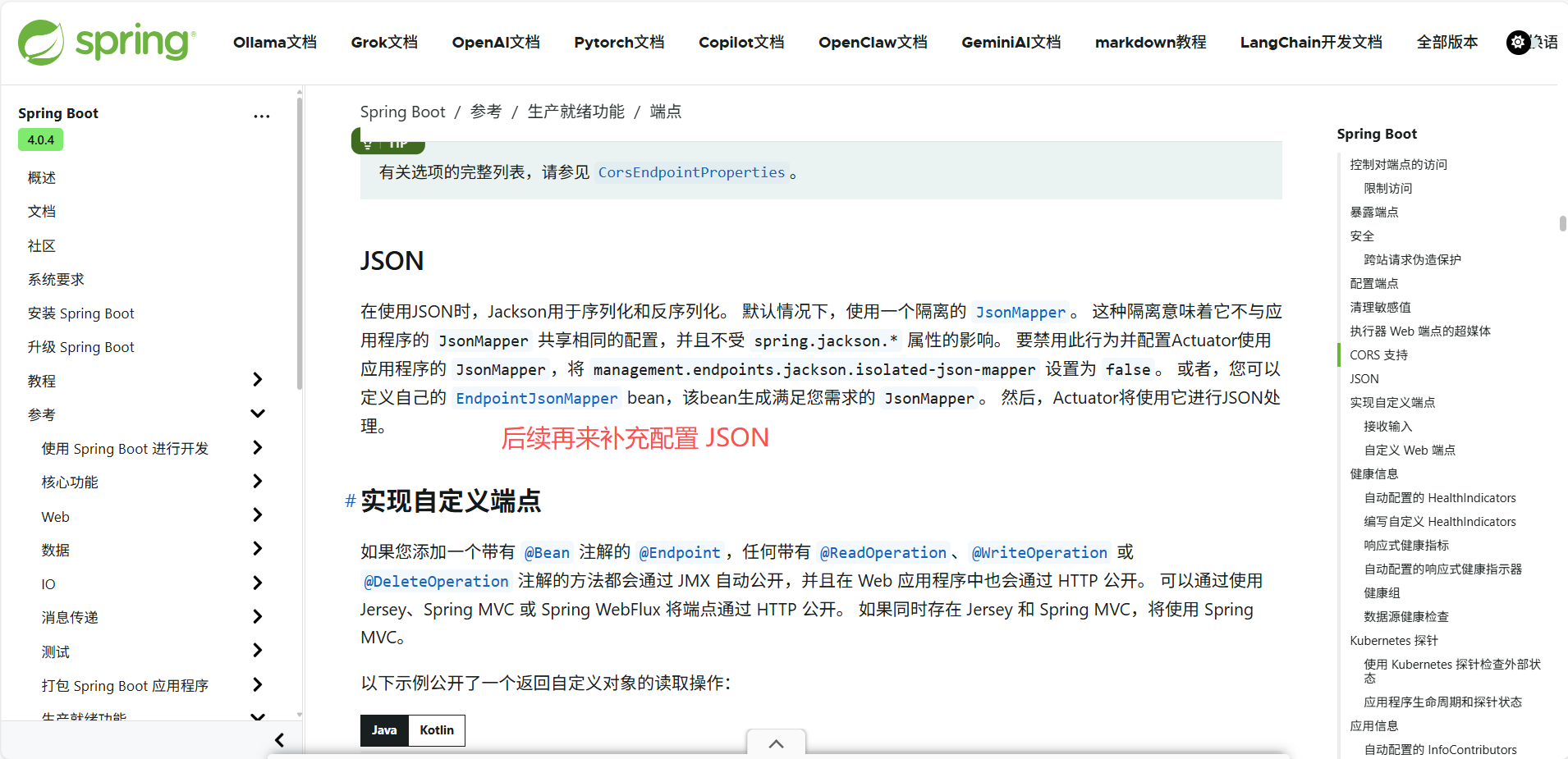The width and height of the screenshot is (1568, 759).
Task: Click the 4.0.4 version badge
Action: pos(41,140)
